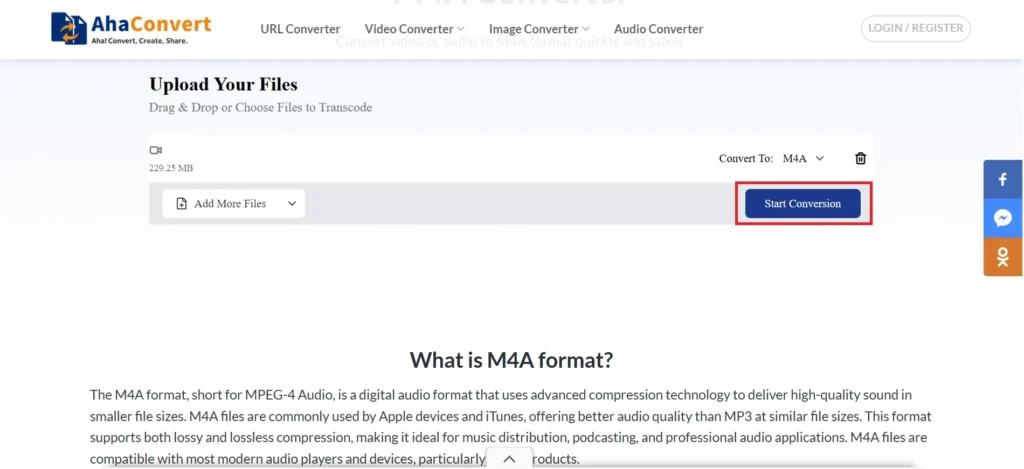Expand the Add More Files chevron arrow

[292, 204]
